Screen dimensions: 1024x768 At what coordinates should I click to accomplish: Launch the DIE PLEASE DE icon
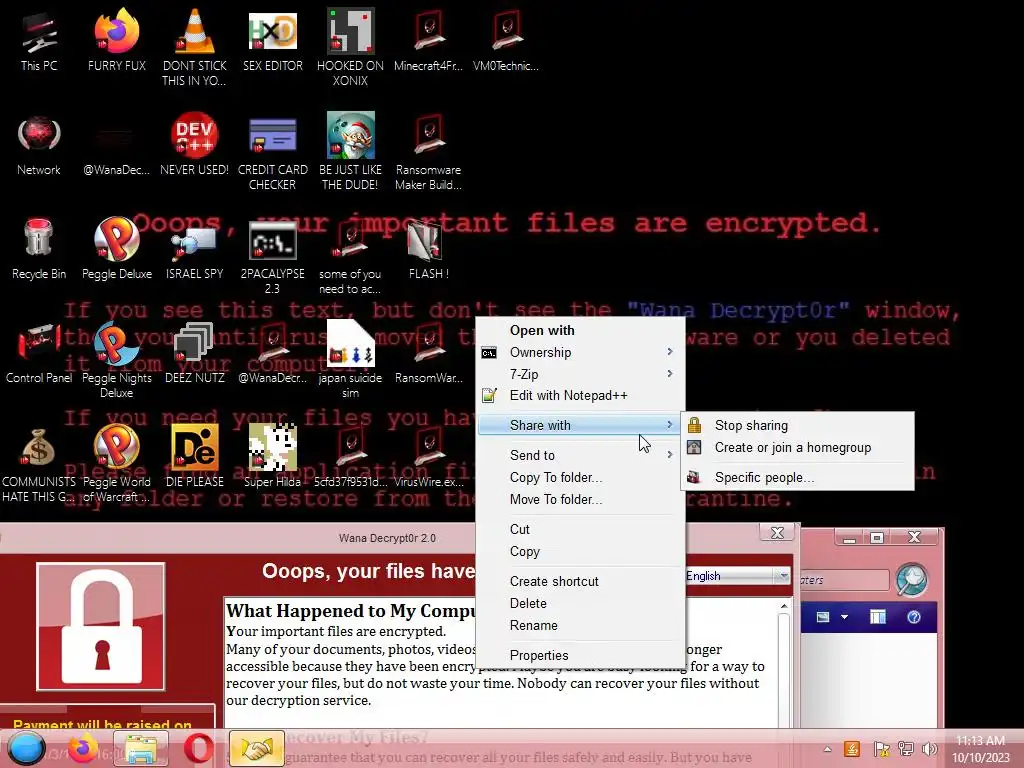point(194,456)
